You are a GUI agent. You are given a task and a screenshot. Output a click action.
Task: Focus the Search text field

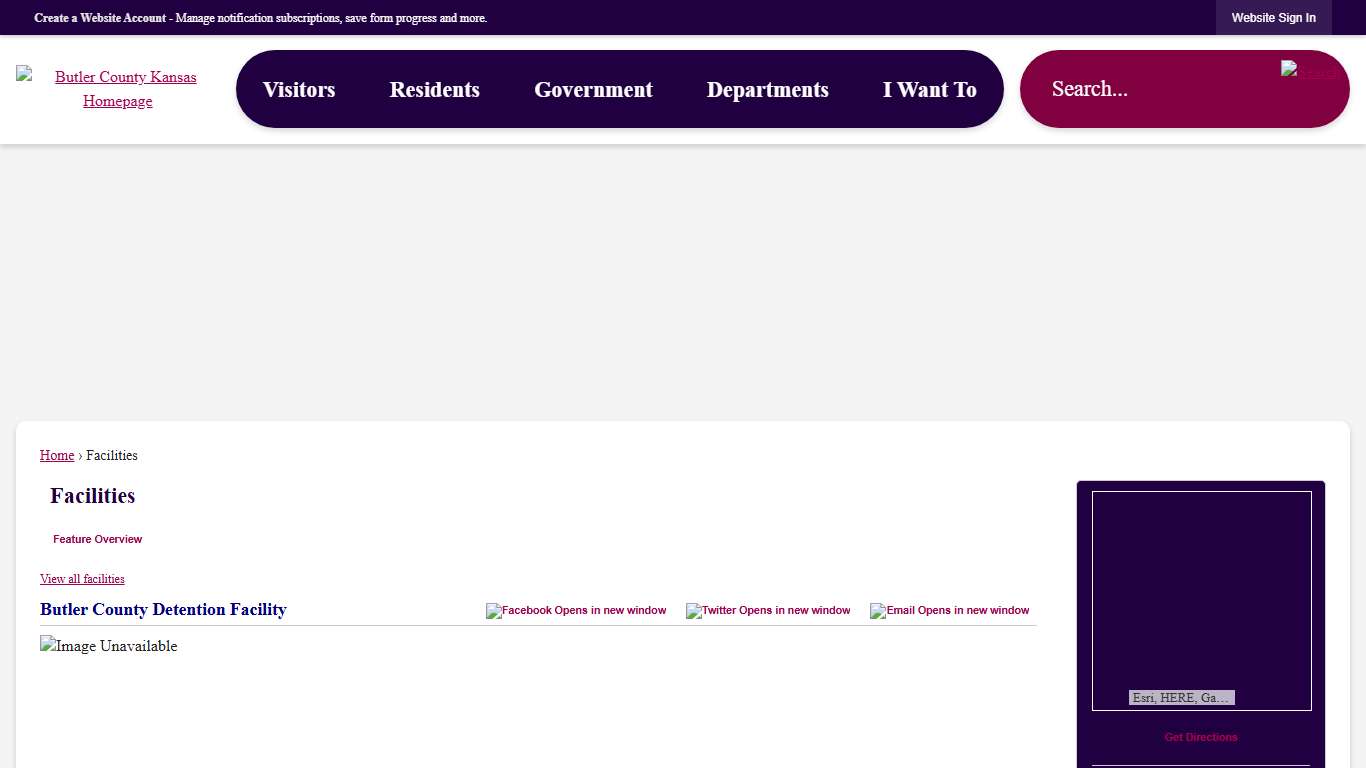point(1150,89)
